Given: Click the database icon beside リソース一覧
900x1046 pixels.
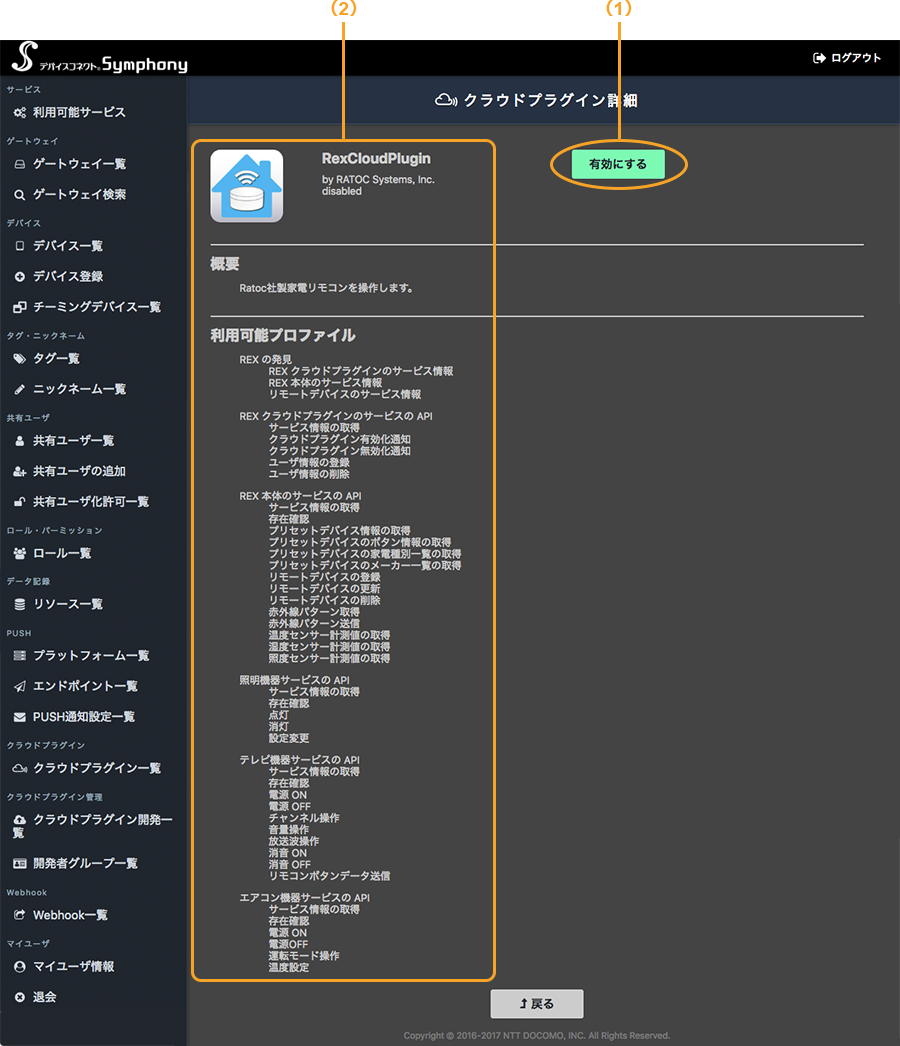Looking at the screenshot, I should [x=20, y=604].
